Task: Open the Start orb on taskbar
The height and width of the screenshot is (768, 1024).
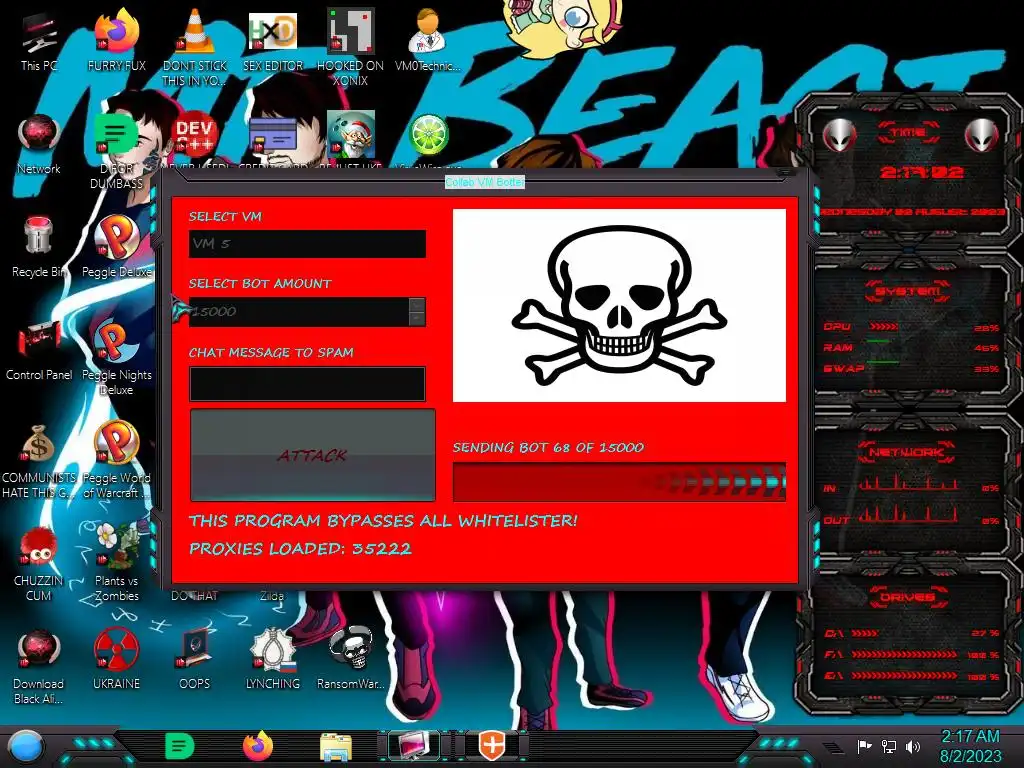Action: 26,746
